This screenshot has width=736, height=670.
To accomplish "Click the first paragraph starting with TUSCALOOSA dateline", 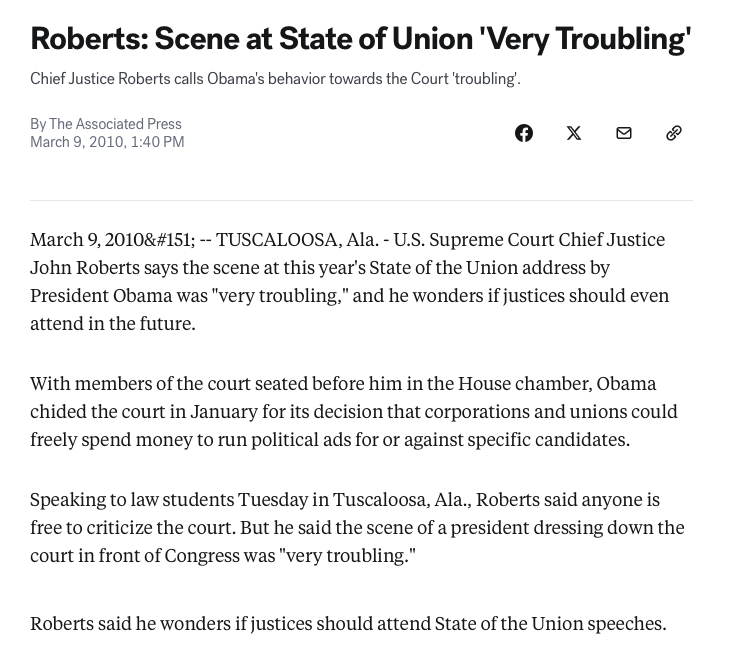I will [x=349, y=281].
